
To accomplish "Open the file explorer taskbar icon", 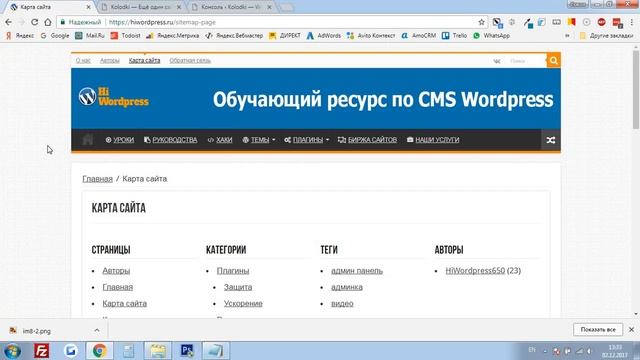I will point(158,351).
